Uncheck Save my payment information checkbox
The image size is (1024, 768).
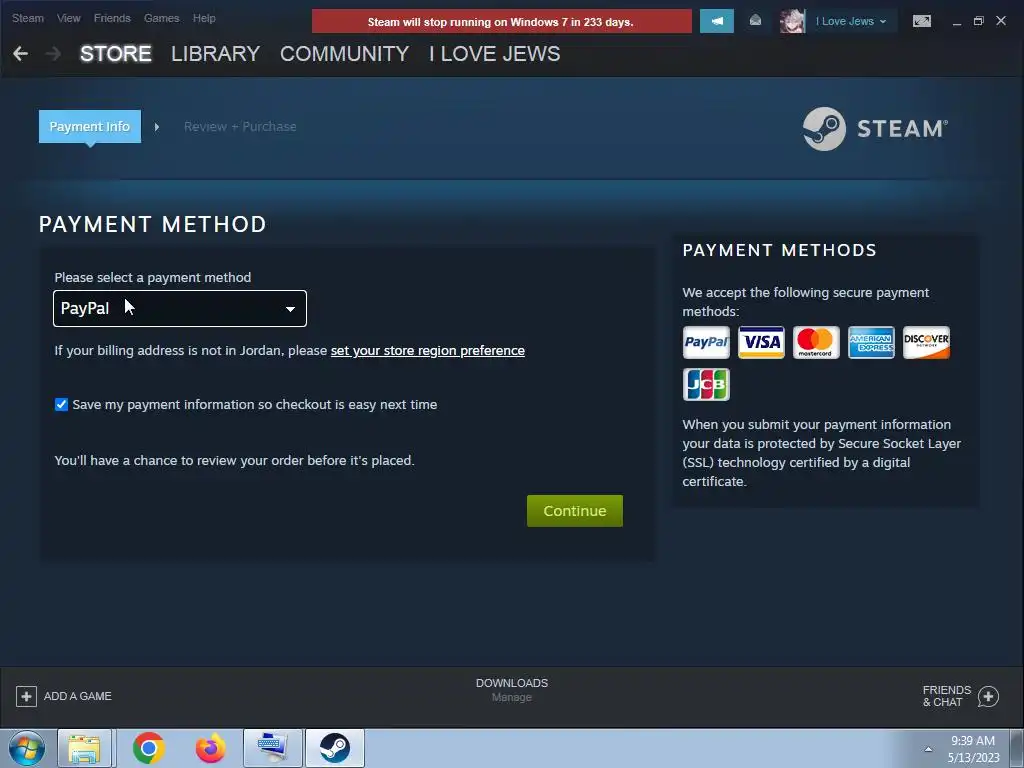(x=61, y=404)
